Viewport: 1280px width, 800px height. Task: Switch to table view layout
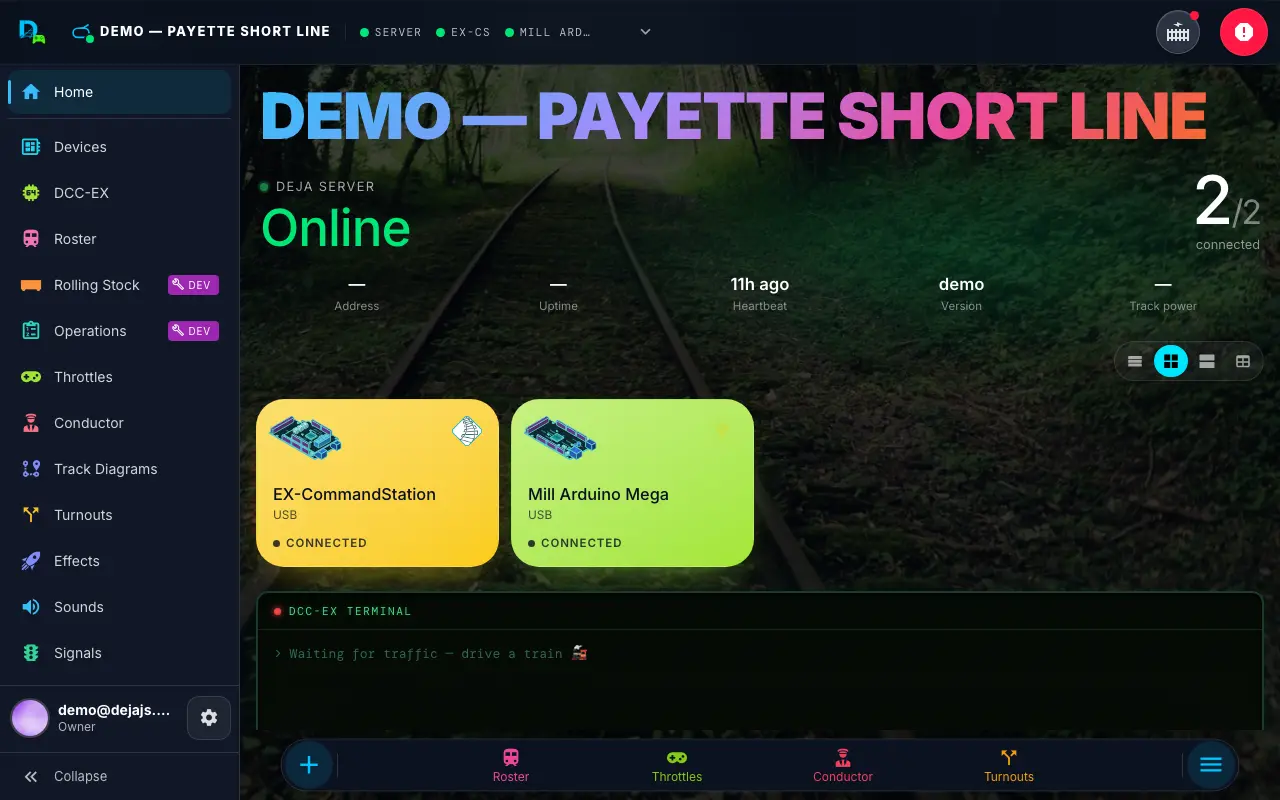coord(1243,361)
